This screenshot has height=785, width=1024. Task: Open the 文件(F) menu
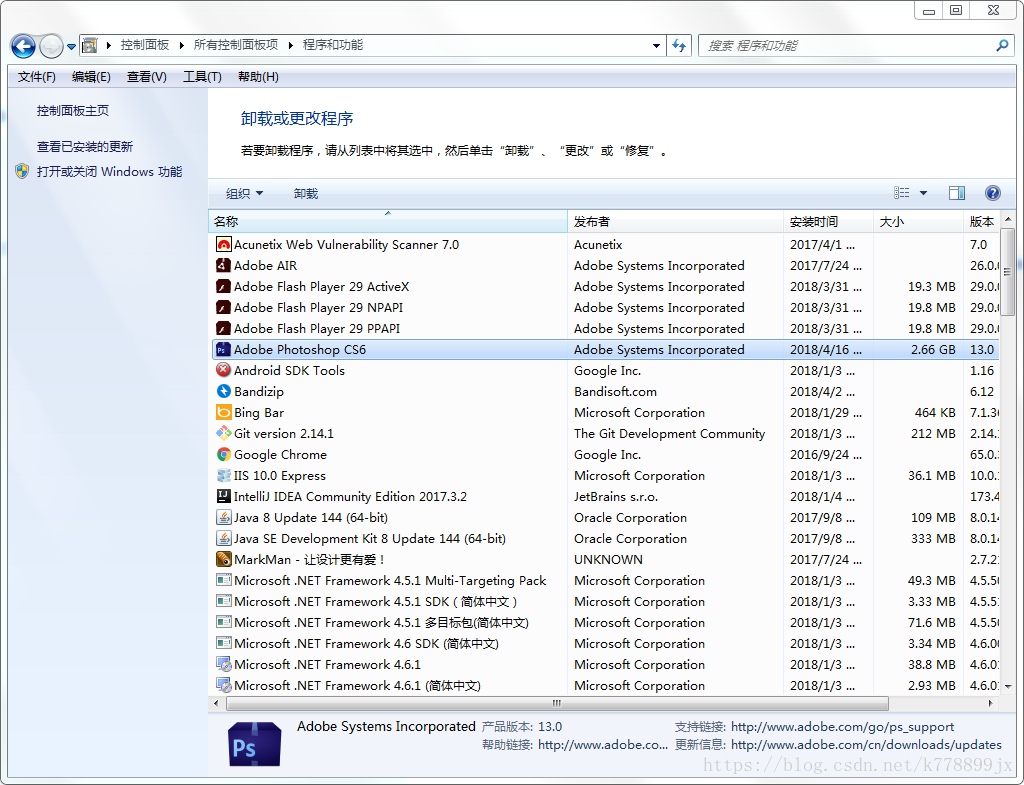(37, 77)
